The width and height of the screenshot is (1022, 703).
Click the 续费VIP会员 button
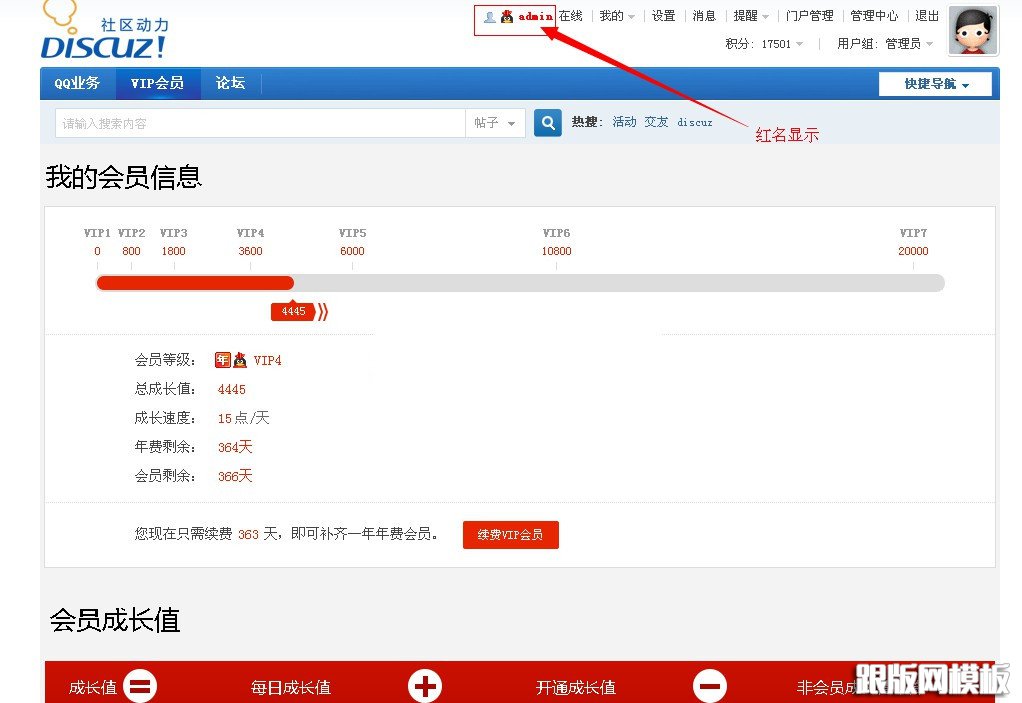(x=510, y=534)
